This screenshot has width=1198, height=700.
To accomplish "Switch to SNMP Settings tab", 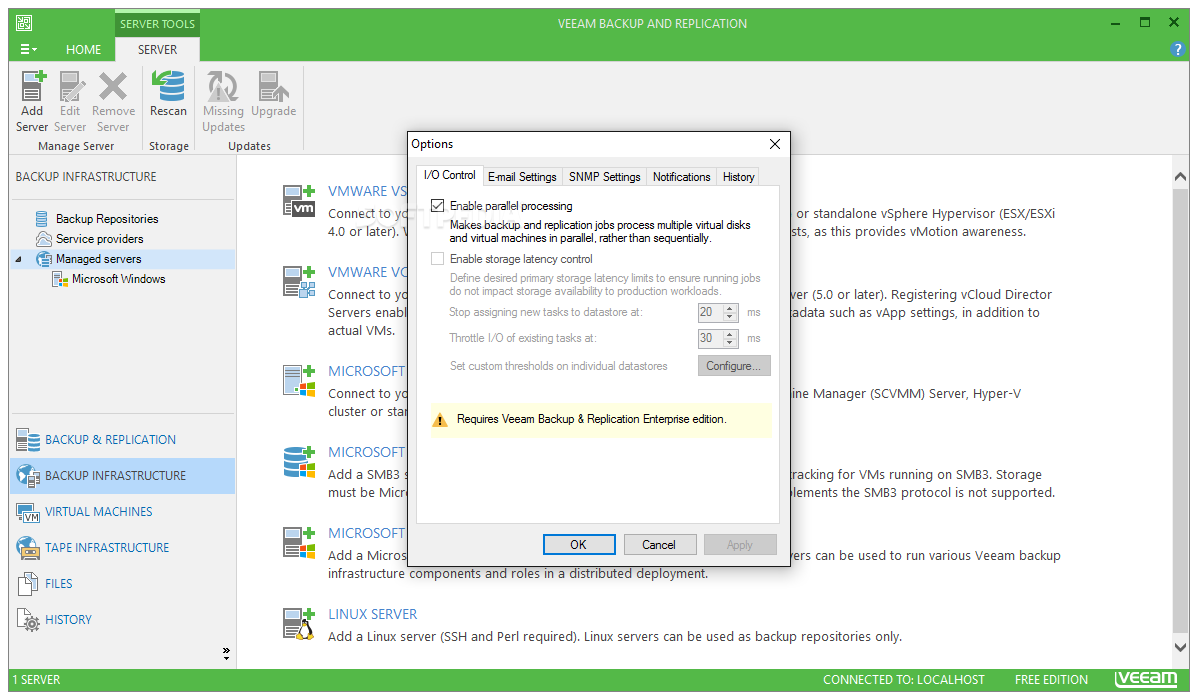I will point(604,177).
